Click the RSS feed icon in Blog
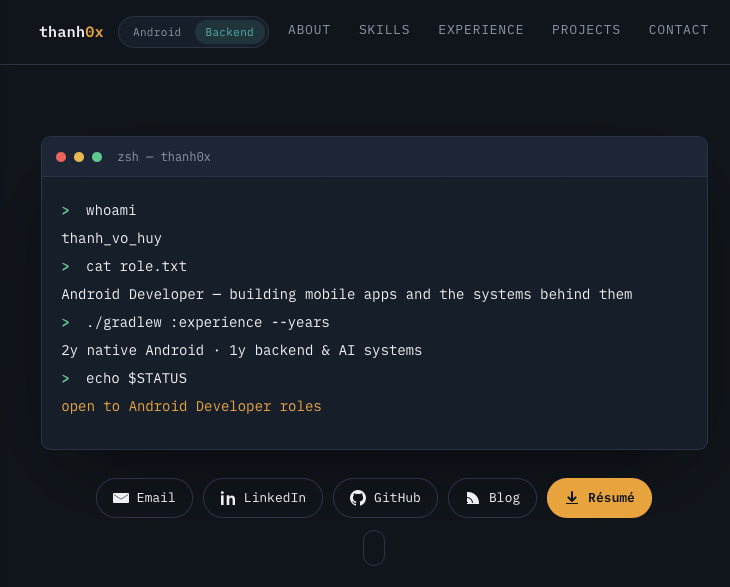The width and height of the screenshot is (730, 587). click(473, 498)
